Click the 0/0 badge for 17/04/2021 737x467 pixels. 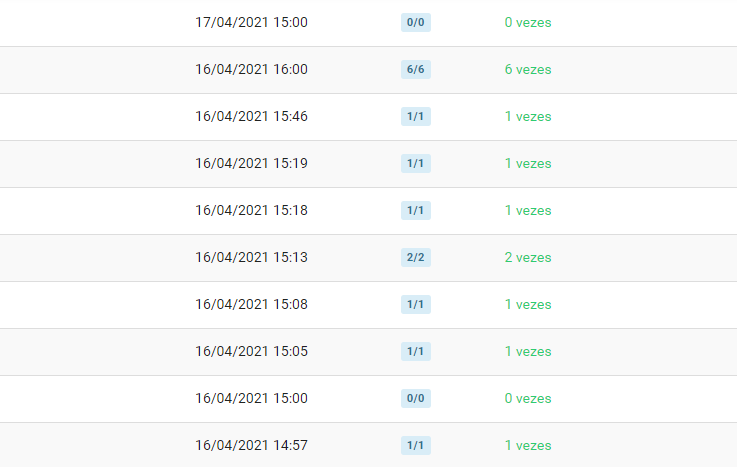tap(416, 23)
